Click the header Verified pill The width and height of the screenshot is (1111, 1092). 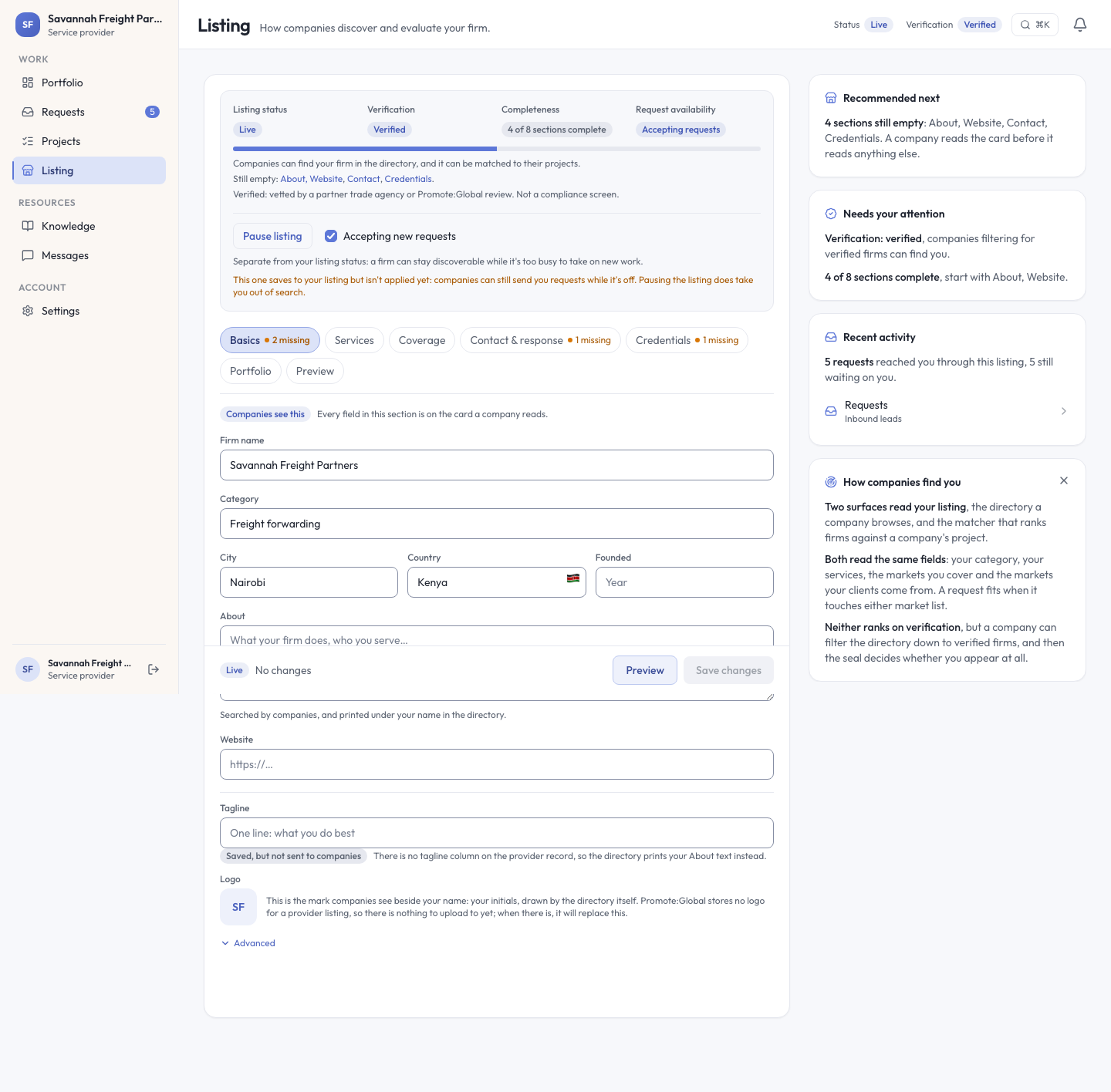(x=980, y=25)
